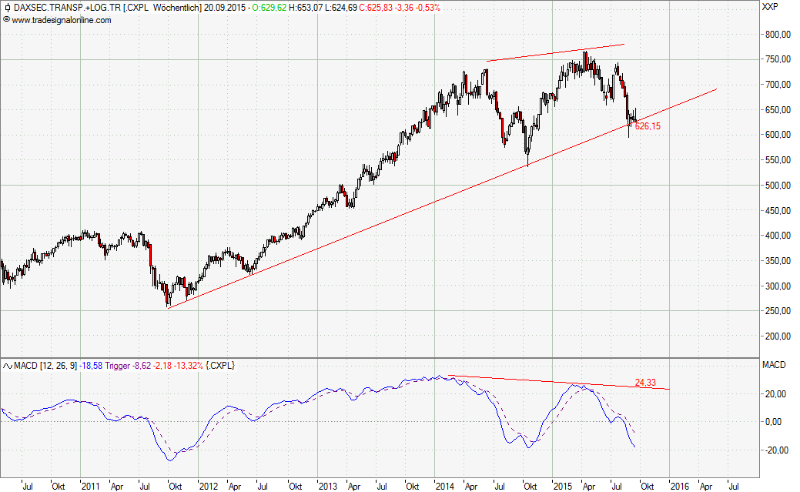
Task: Click the copyright icon beside tradesignalonline.com
Action: pos(6,19)
